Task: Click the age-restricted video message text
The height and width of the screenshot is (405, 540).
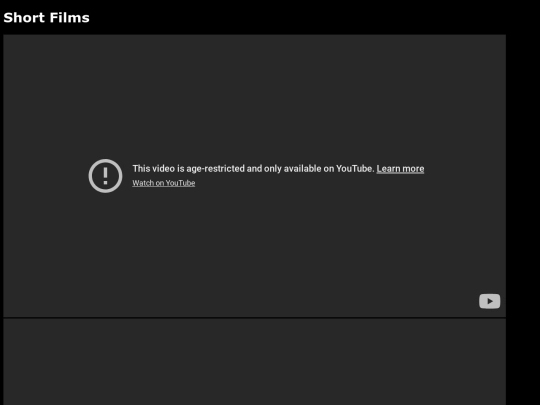Action: tap(253, 169)
